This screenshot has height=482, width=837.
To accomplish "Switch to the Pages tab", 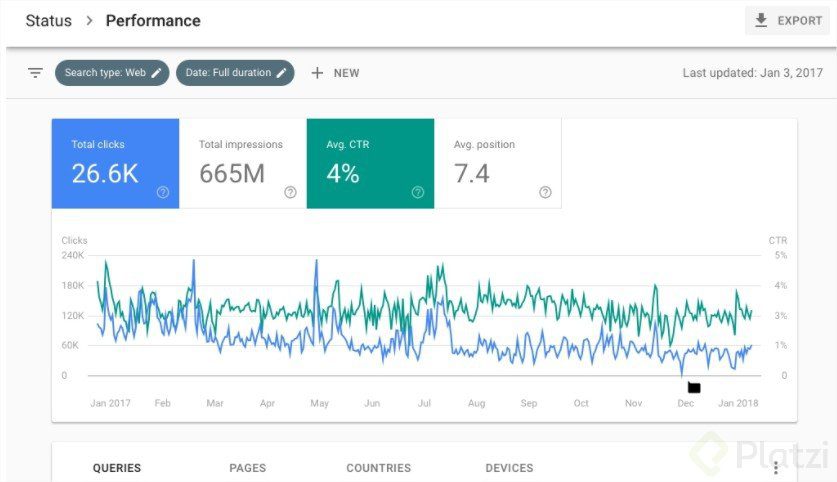I will [x=247, y=468].
